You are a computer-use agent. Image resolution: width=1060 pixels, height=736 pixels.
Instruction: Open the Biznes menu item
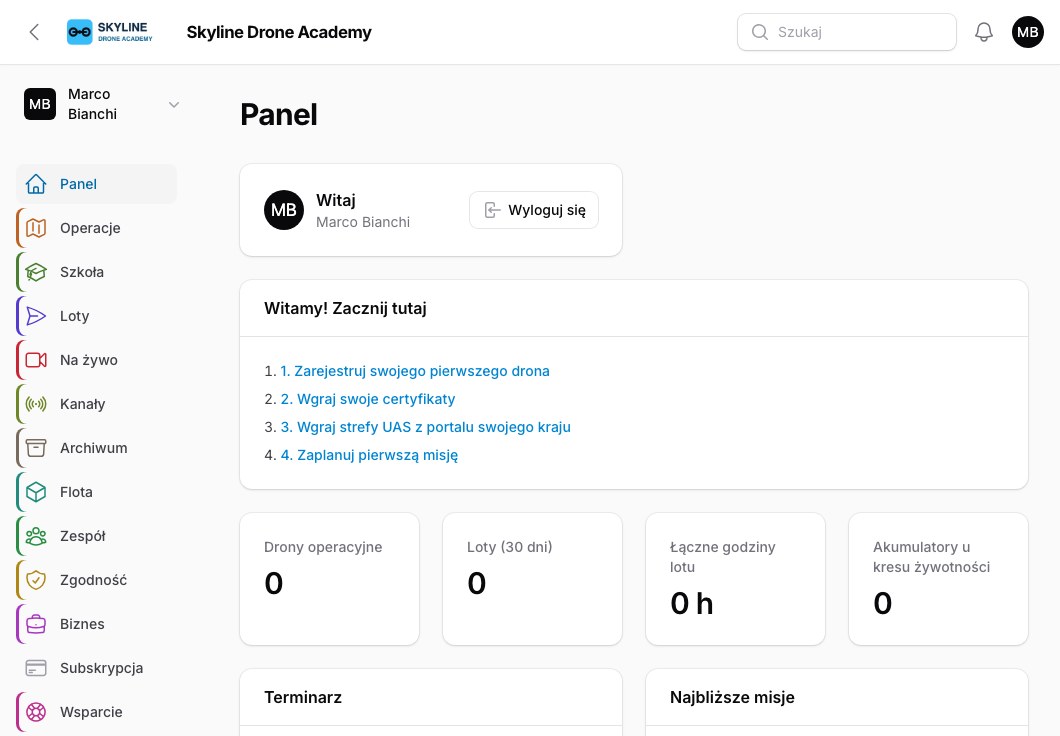click(96, 624)
